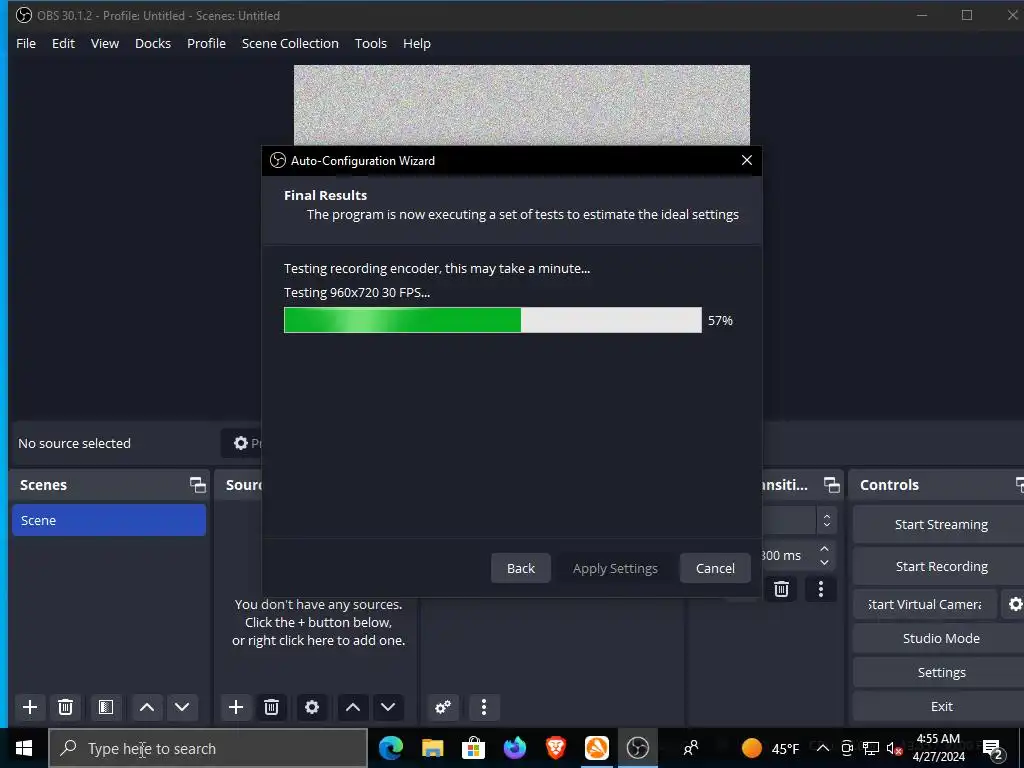Image resolution: width=1024 pixels, height=768 pixels.
Task: Open the Help menu
Action: pos(417,43)
